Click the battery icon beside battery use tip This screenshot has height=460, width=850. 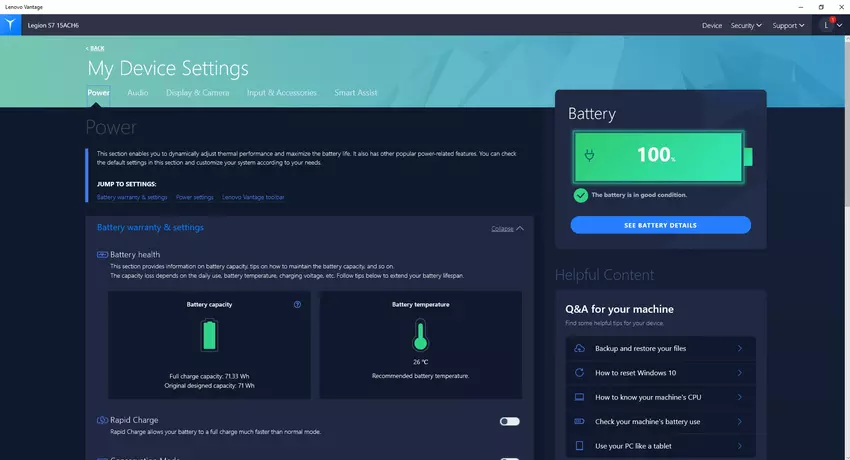[x=579, y=421]
